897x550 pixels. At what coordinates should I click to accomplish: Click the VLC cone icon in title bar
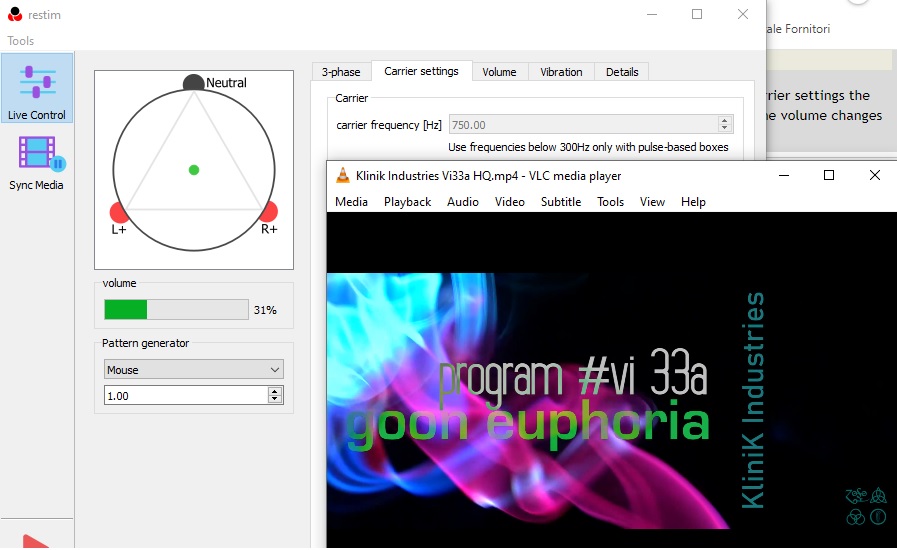pyautogui.click(x=343, y=176)
